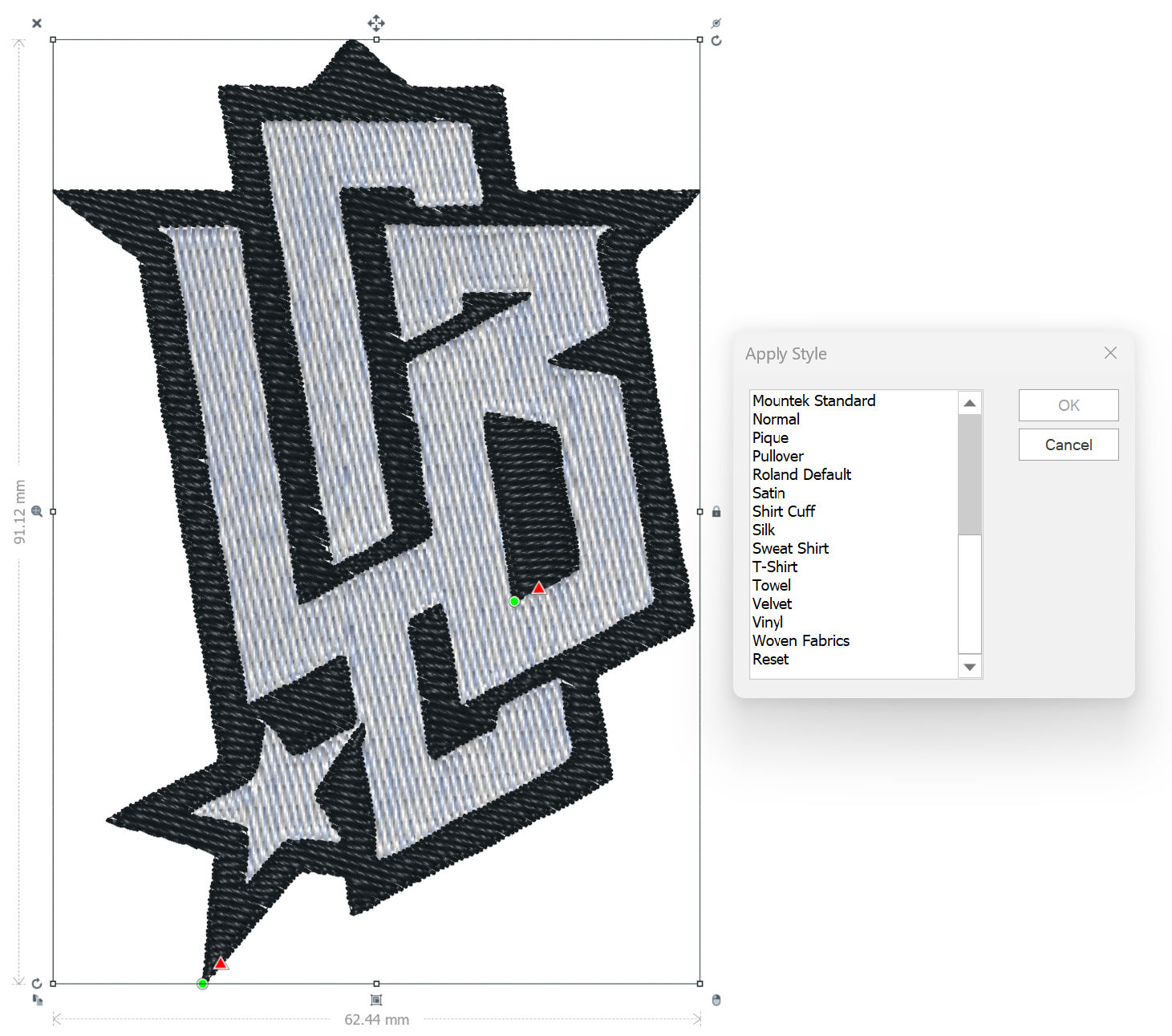Close the Apply Style dialog

(x=1110, y=353)
